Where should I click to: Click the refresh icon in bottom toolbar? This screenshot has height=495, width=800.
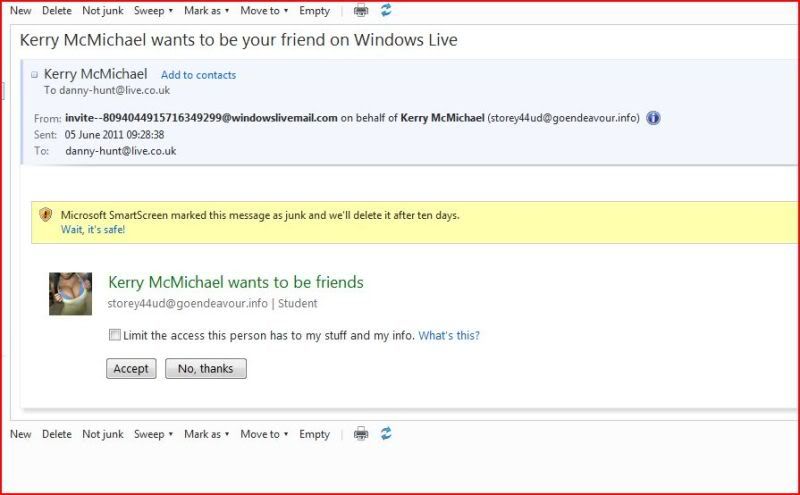click(386, 433)
